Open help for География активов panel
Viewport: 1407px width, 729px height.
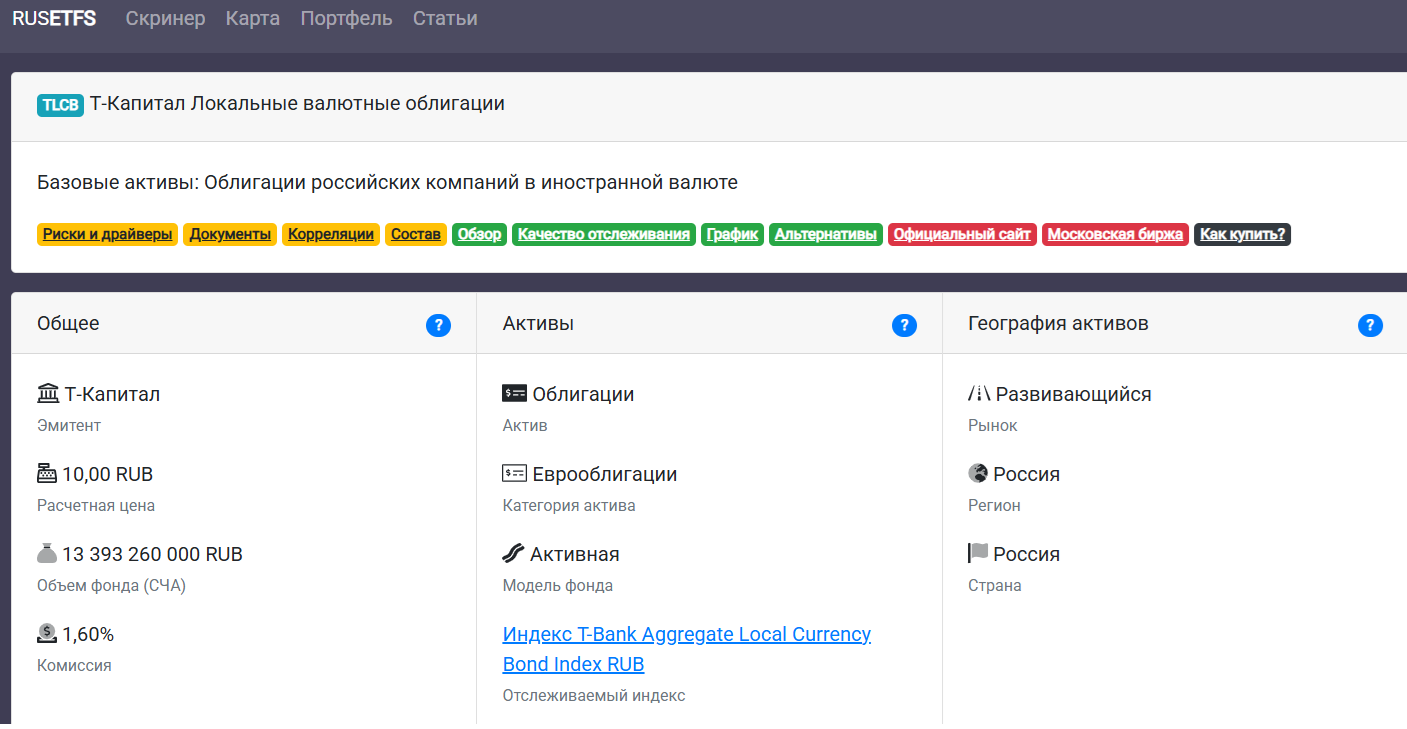(x=1370, y=325)
